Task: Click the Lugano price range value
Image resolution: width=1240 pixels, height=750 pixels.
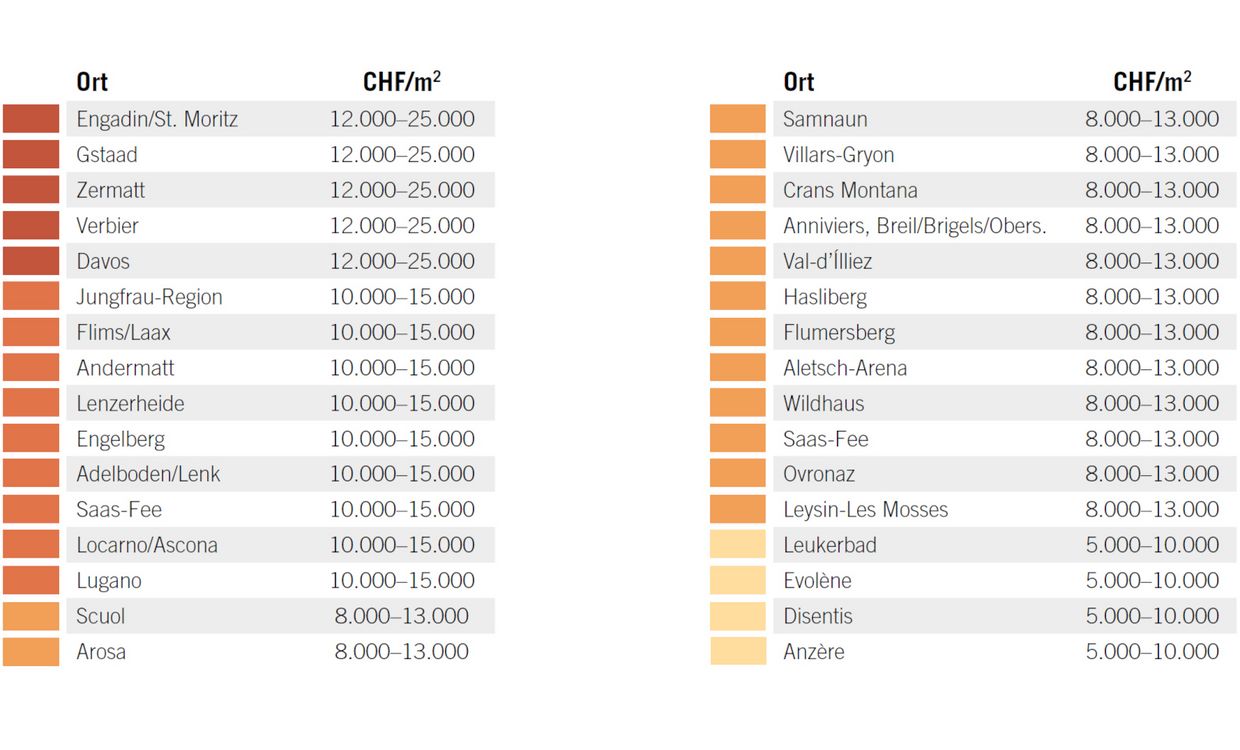Action: [402, 581]
